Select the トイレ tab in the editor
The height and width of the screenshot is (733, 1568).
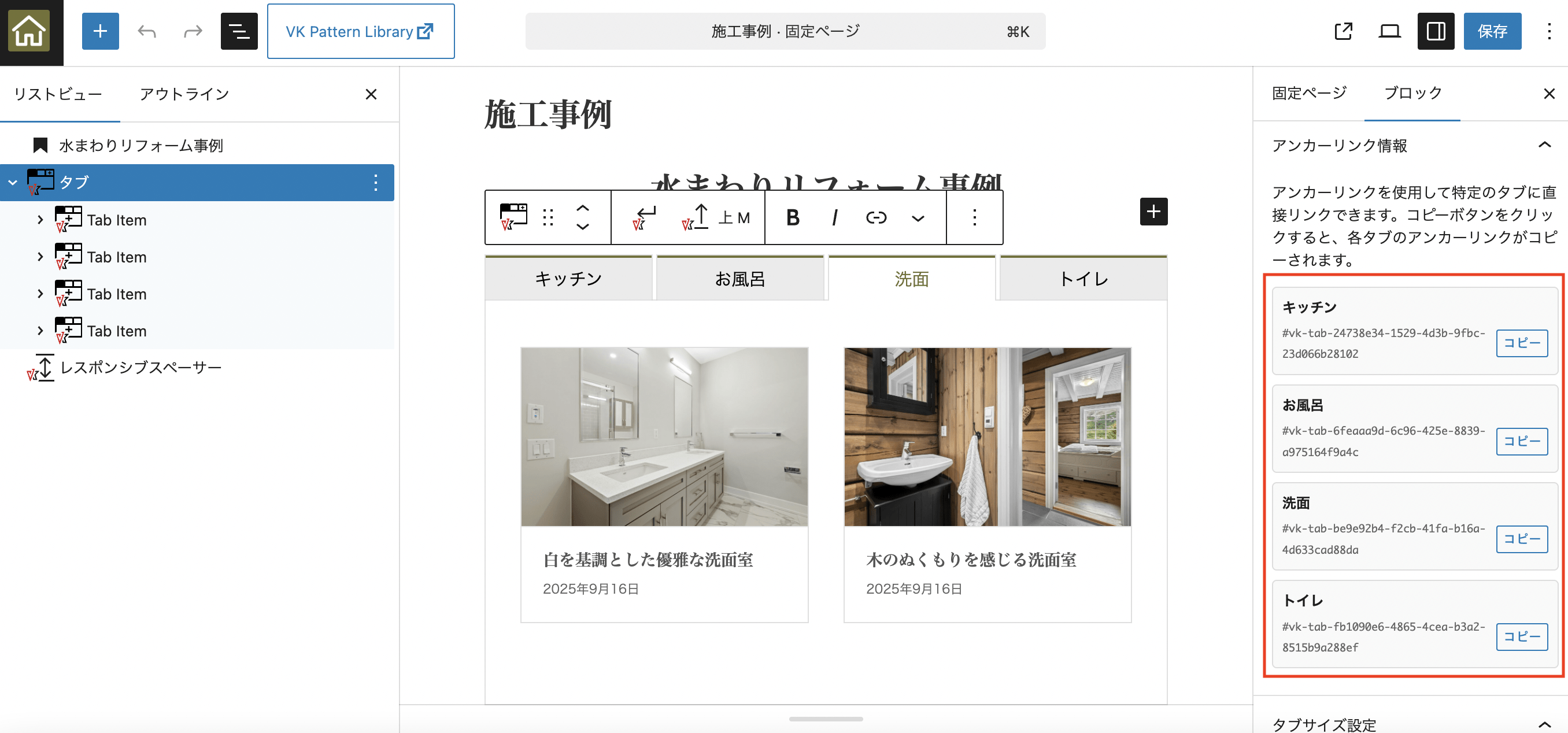(x=1083, y=279)
